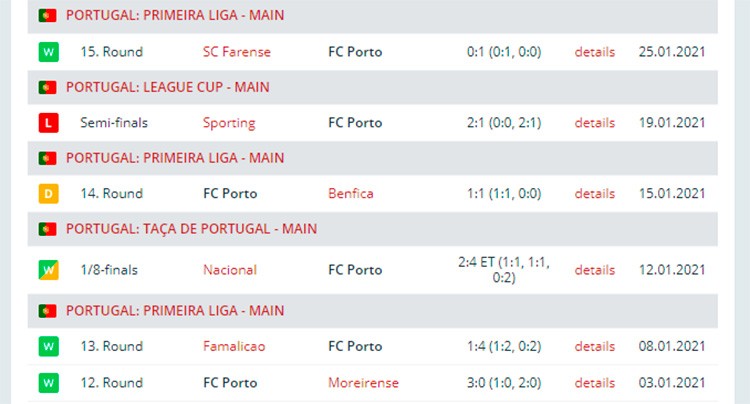Open Portugal: Taça de Portugal - Main heading

click(191, 229)
